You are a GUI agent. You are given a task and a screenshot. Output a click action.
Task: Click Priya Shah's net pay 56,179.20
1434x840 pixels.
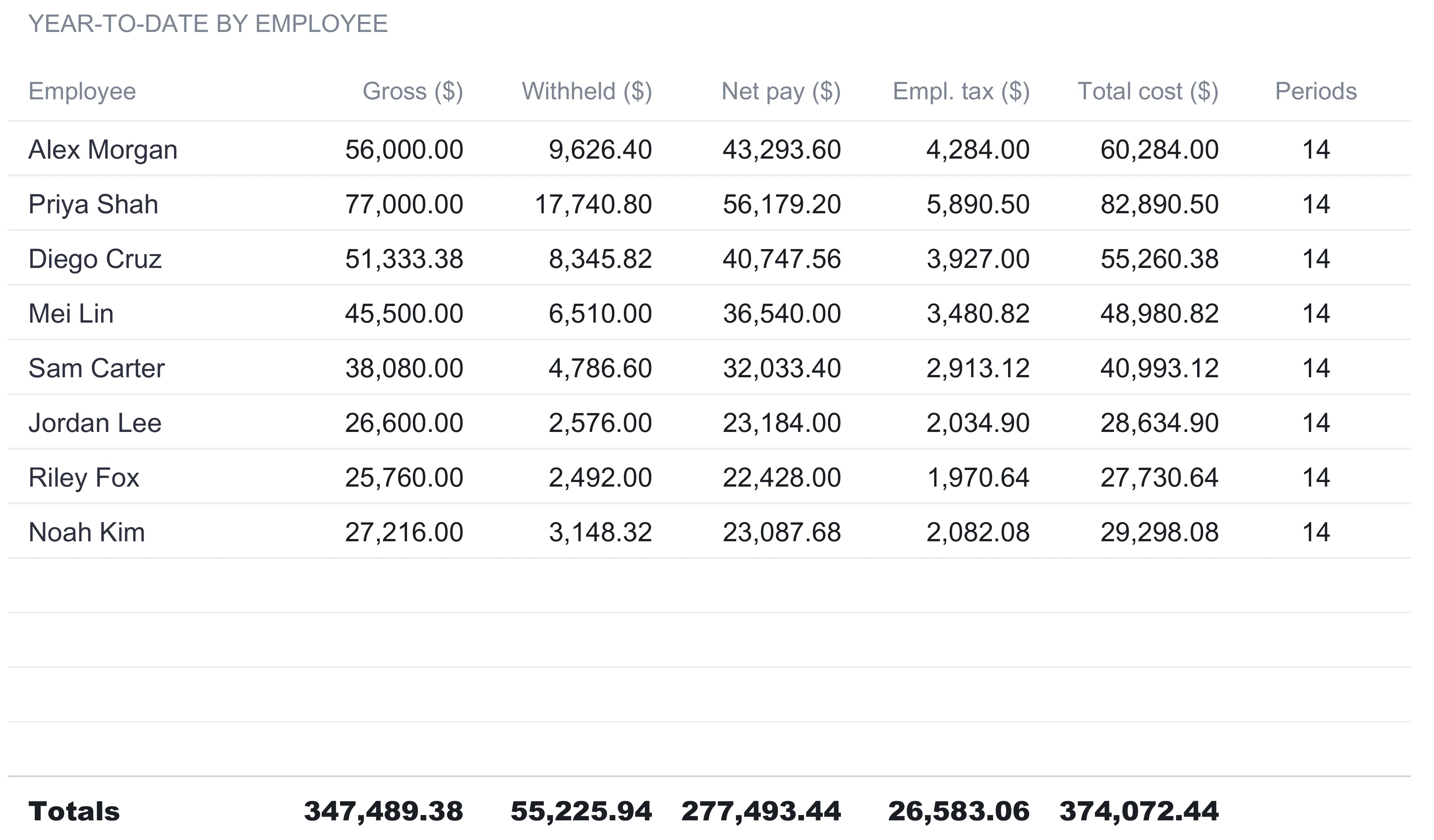[782, 205]
